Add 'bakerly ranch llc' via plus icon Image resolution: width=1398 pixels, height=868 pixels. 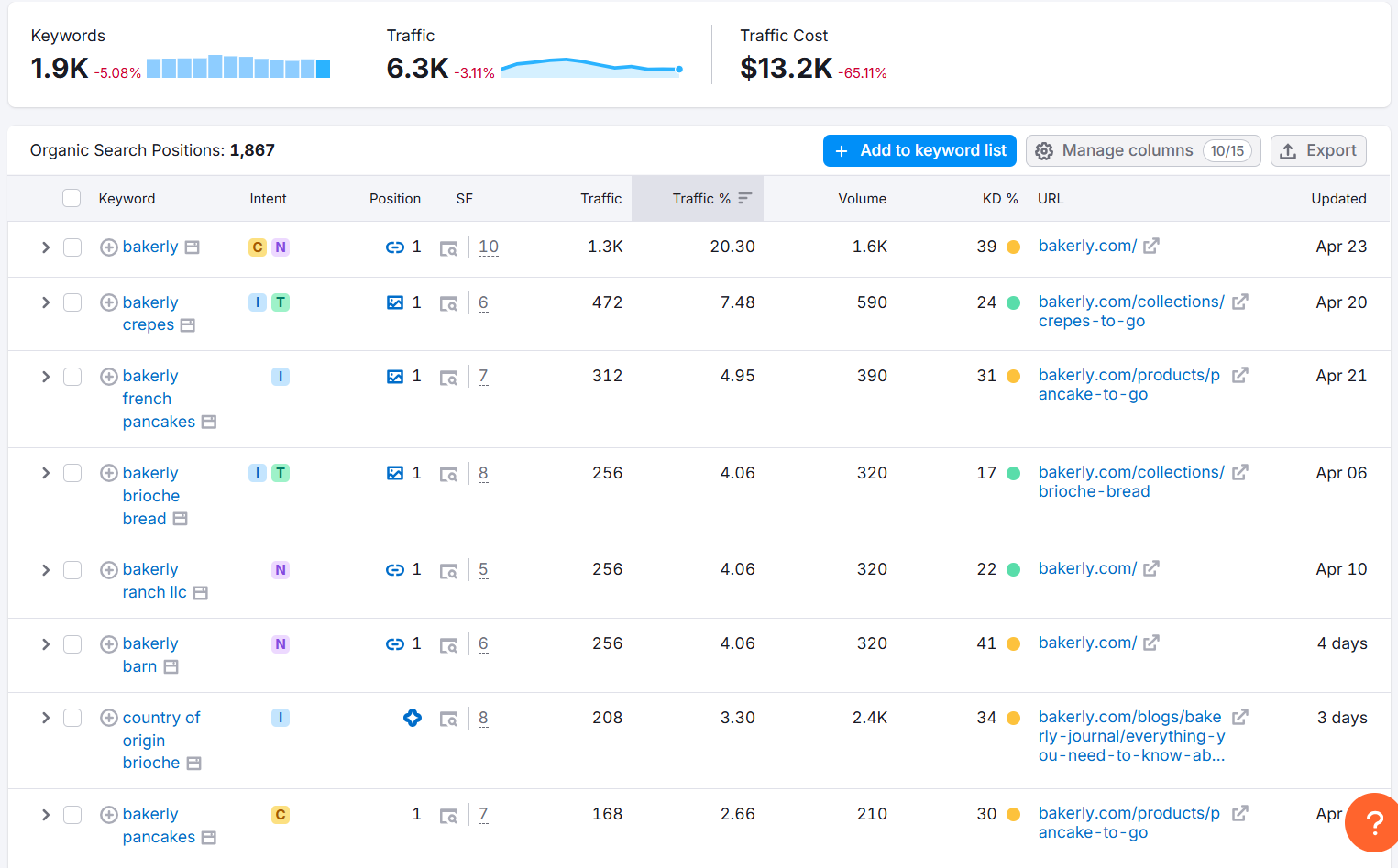click(109, 570)
